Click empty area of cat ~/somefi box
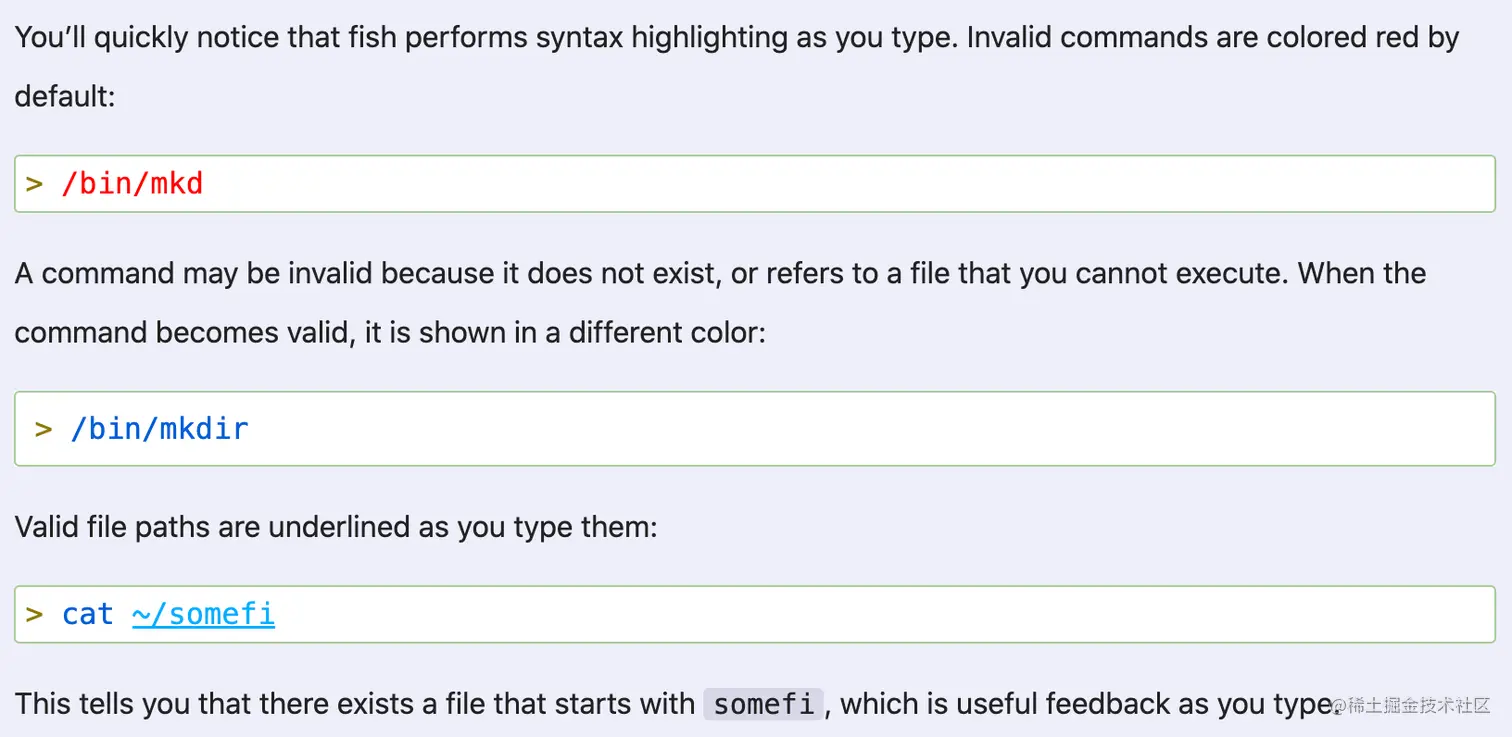Screen dimensions: 1512x737 point(880,614)
